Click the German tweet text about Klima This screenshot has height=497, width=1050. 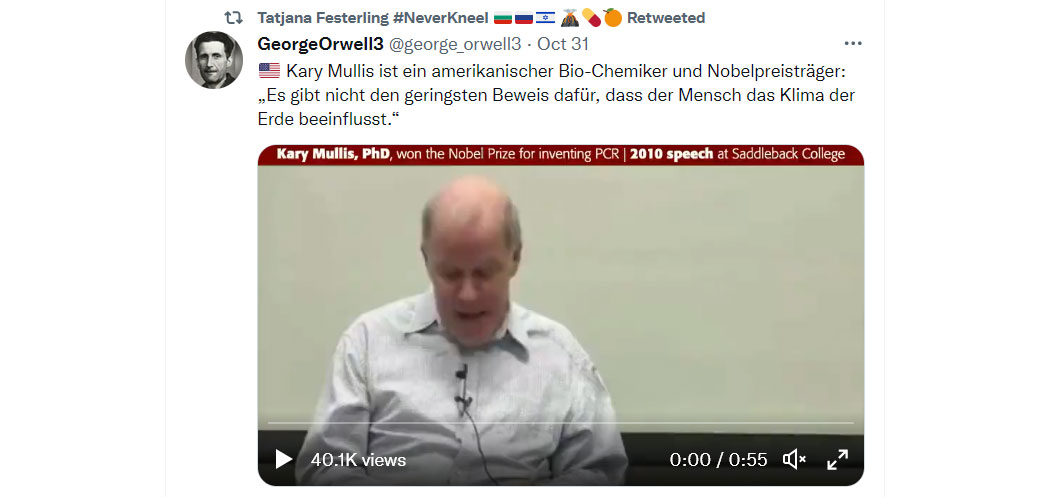click(556, 95)
